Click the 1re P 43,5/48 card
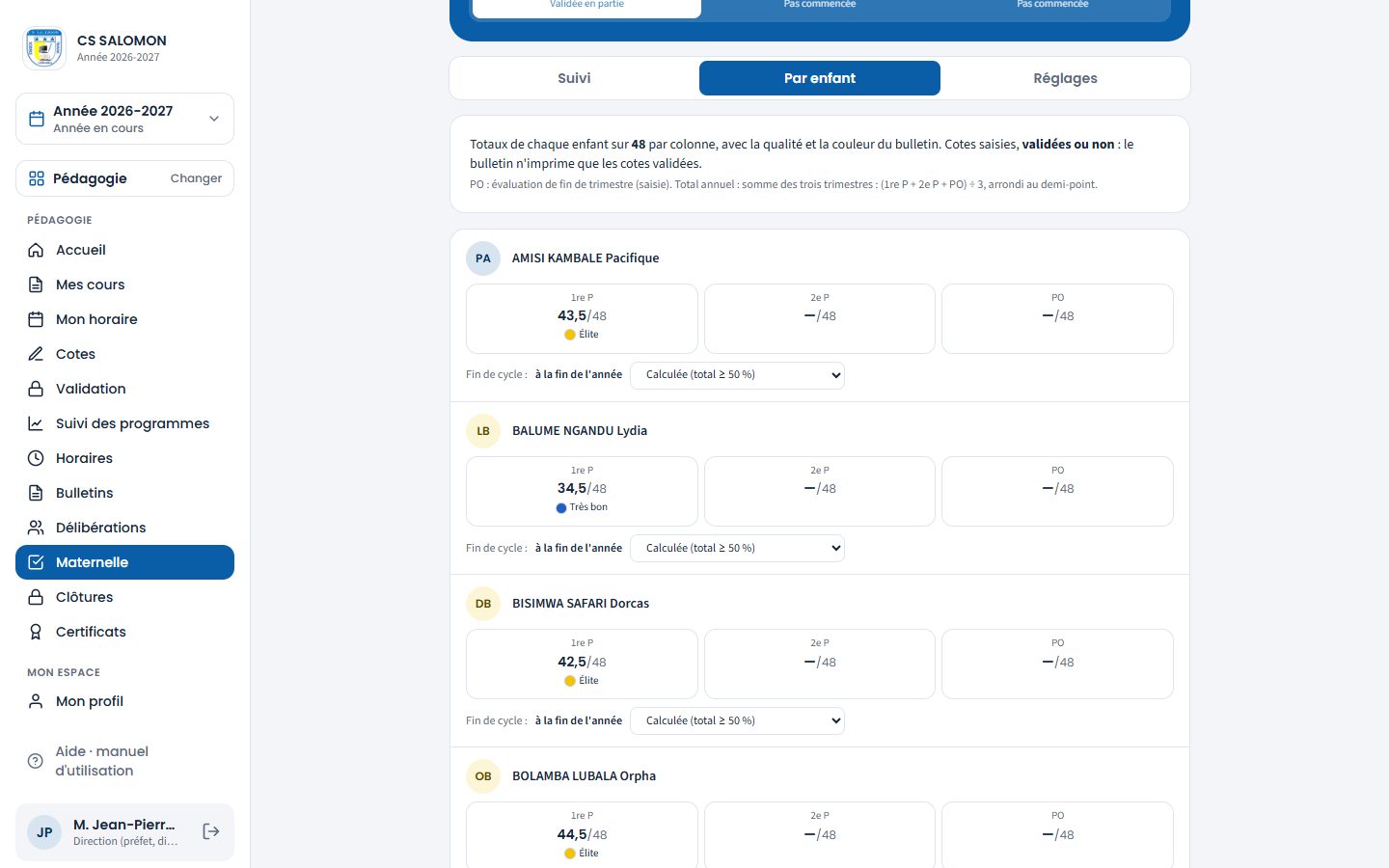 582,318
